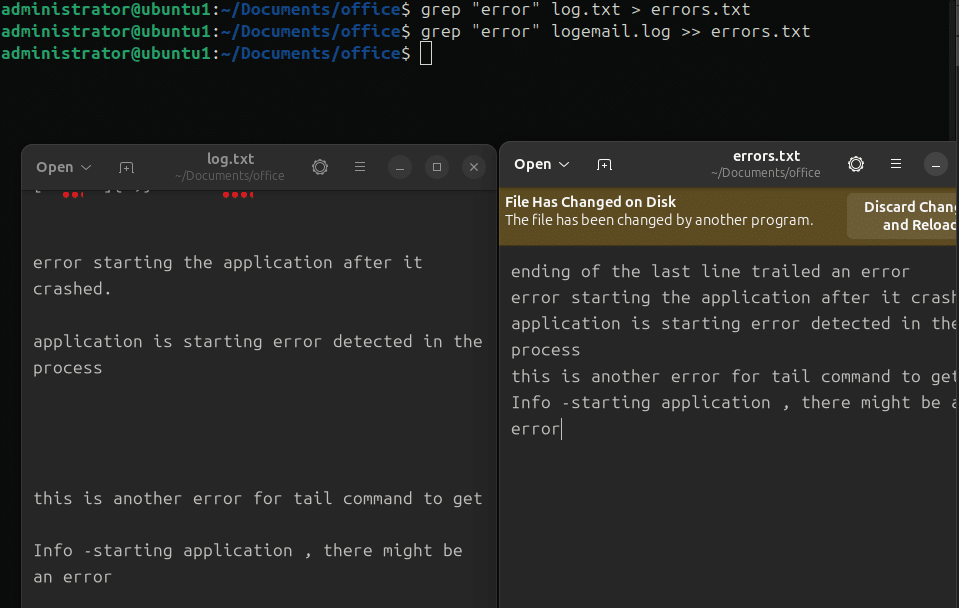Click the log.txt title in header bar
Screen dimensions: 959x608
[230, 159]
